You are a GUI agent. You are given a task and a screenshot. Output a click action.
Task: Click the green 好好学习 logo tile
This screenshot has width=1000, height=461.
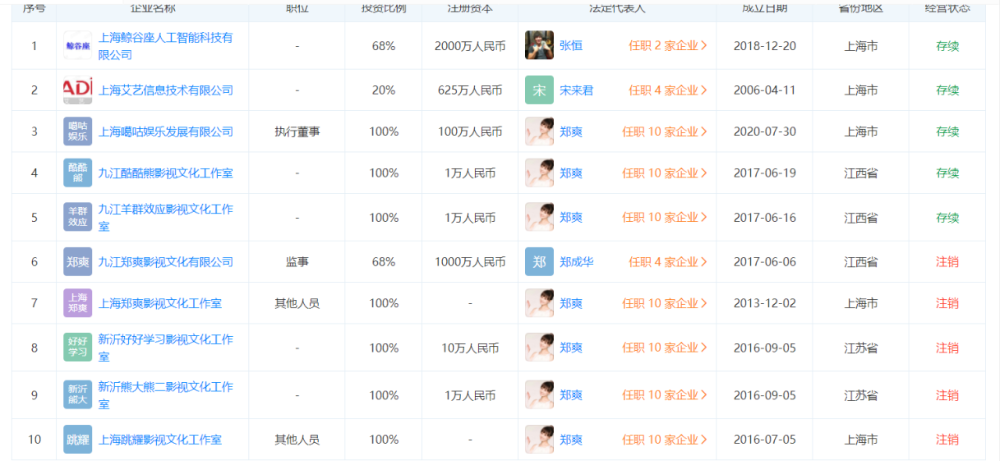click(78, 348)
